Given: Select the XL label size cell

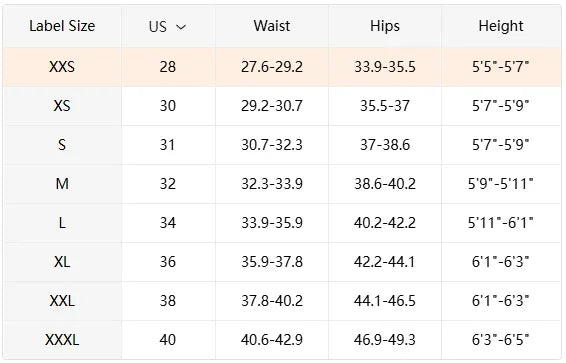Looking at the screenshot, I should (62, 262).
